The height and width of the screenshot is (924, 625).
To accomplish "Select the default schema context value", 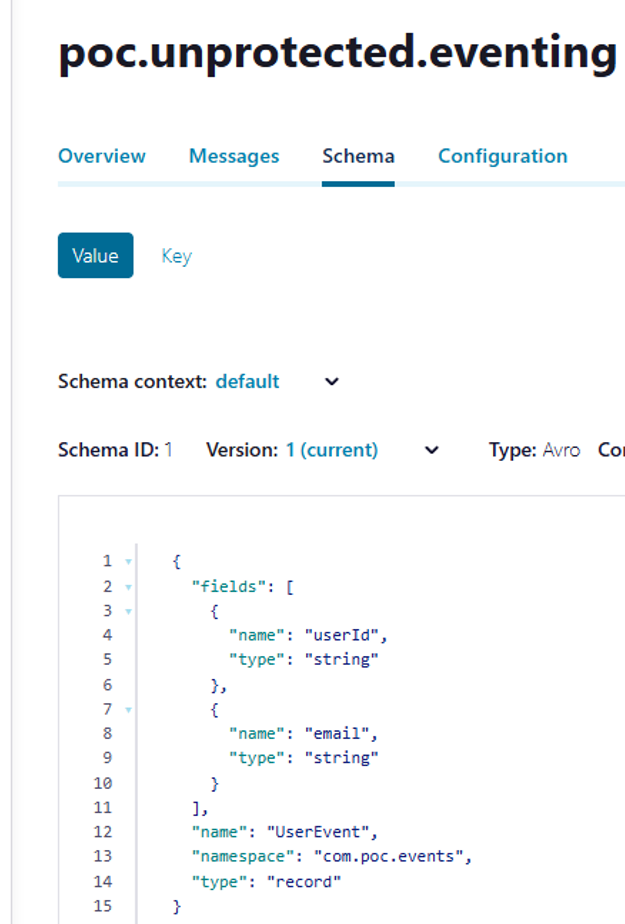I will [x=247, y=381].
